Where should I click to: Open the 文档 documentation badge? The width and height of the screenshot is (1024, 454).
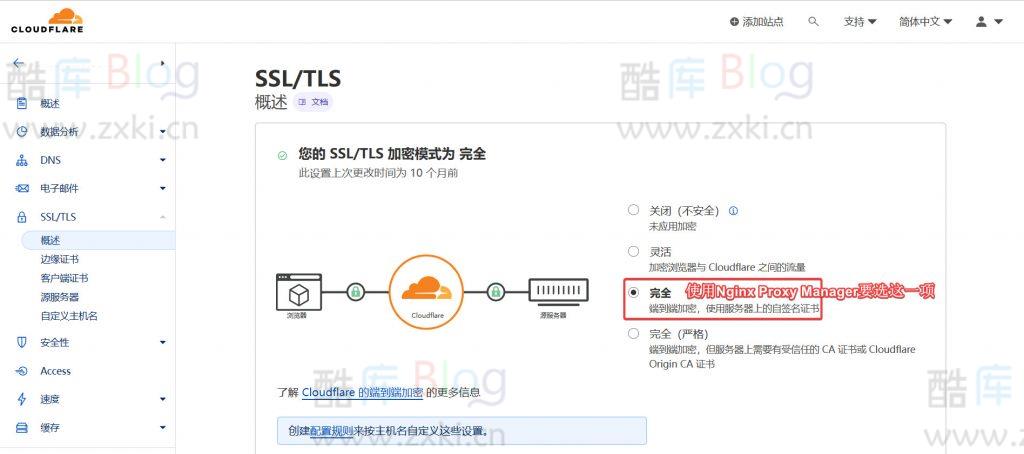pos(313,103)
